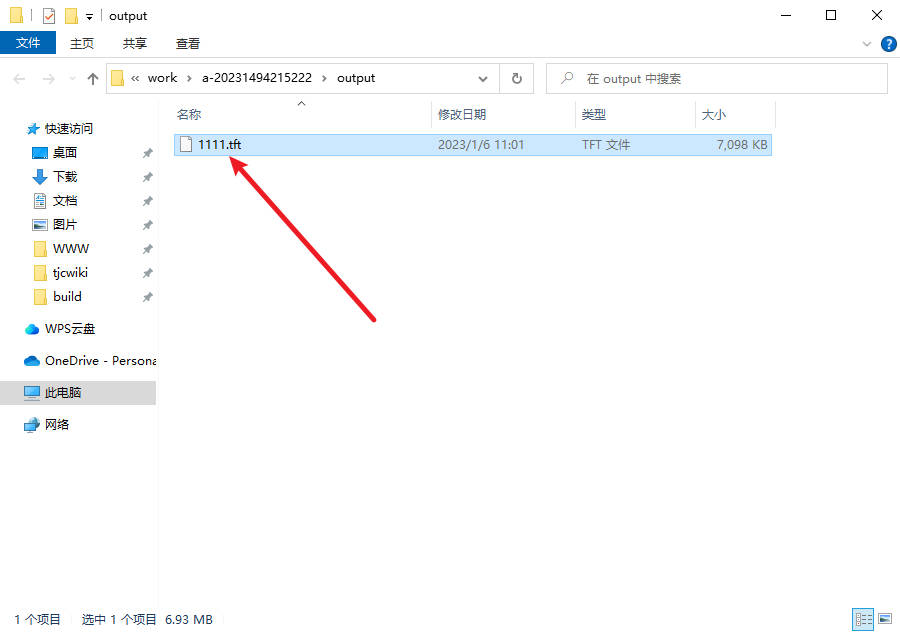Image resolution: width=900 pixels, height=632 pixels.
Task: Switch to the 查看 (View) tab
Action: (x=188, y=43)
